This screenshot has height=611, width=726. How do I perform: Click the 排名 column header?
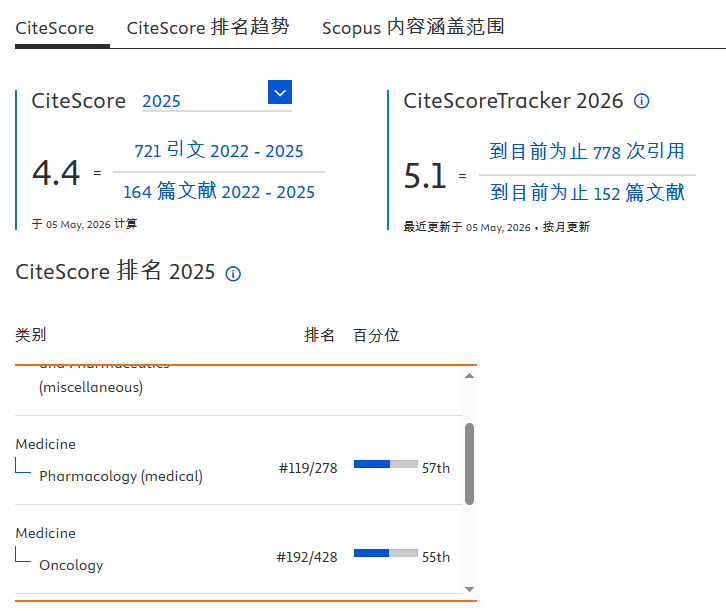(319, 335)
